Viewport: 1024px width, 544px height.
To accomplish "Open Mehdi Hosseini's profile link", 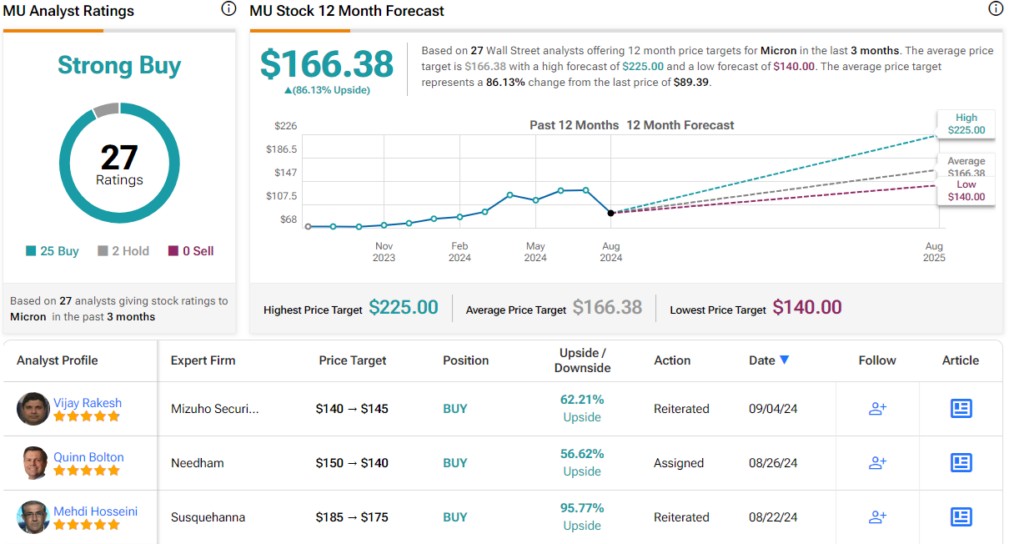I will pos(96,511).
